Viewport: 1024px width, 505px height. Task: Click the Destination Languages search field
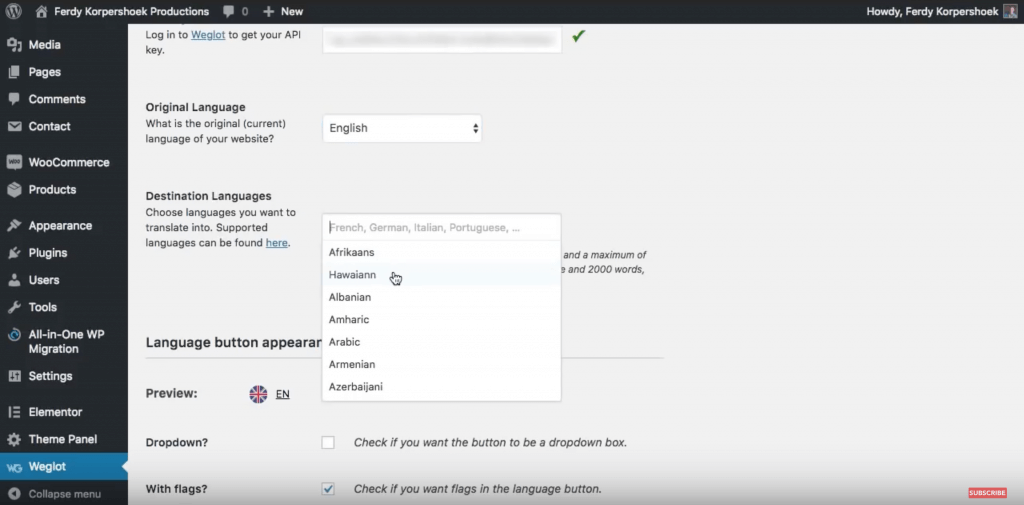(440, 227)
